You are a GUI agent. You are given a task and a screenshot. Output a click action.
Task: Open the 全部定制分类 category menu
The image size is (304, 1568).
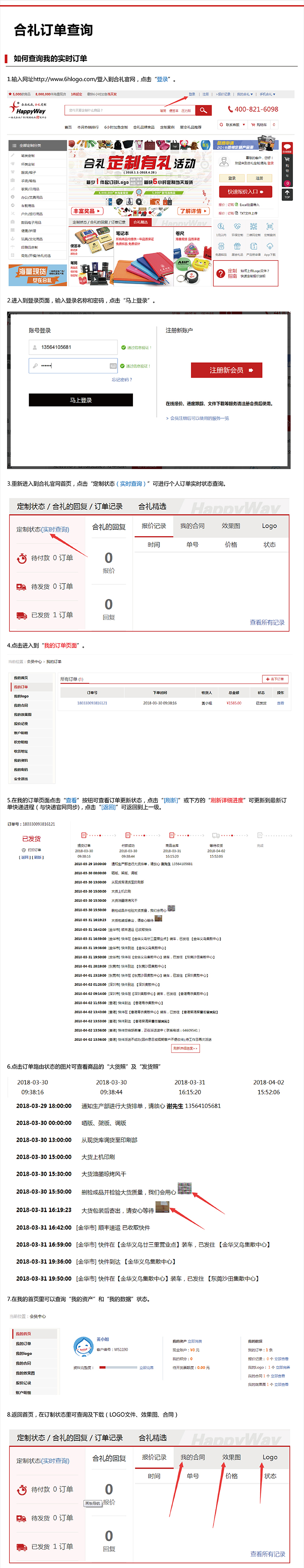point(36,145)
